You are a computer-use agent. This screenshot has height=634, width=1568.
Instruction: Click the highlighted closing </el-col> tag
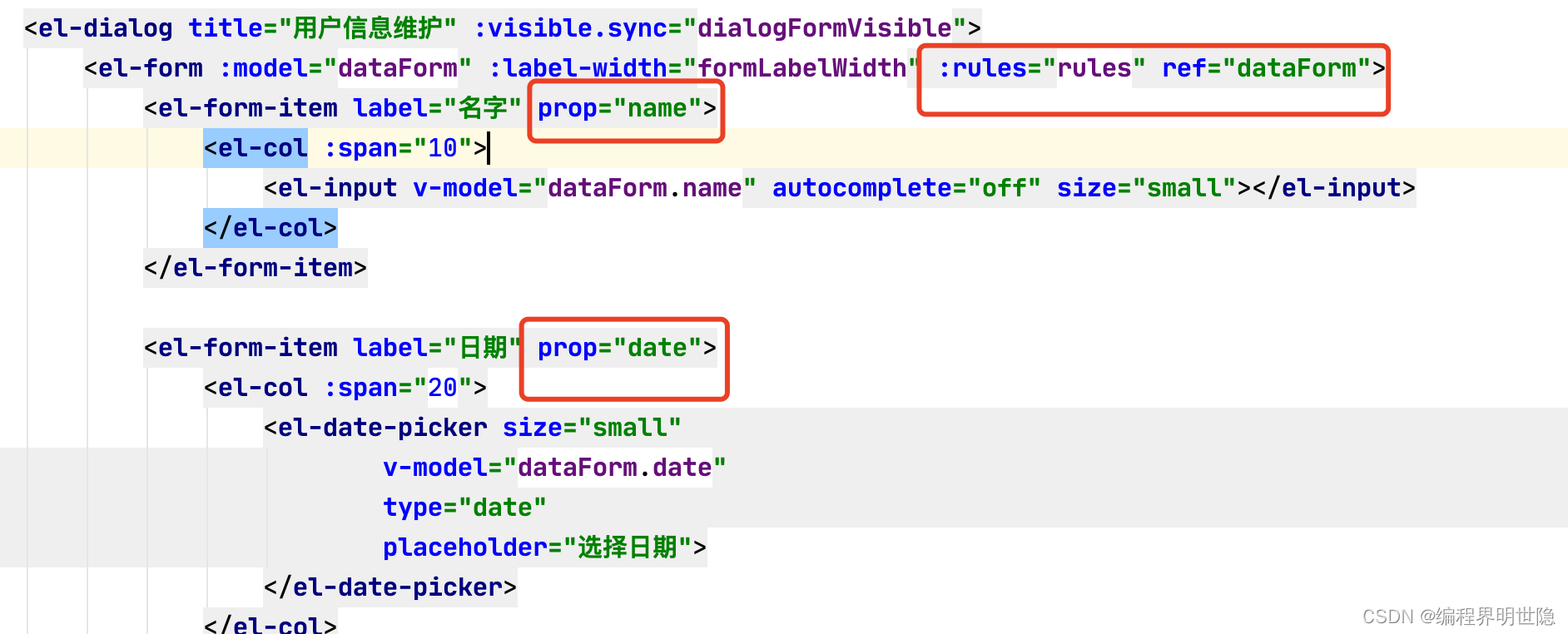coord(270,228)
